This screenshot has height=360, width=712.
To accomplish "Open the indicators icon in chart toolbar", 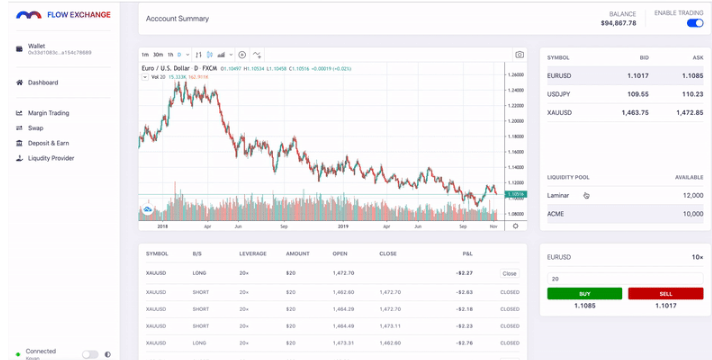I will coord(257,55).
